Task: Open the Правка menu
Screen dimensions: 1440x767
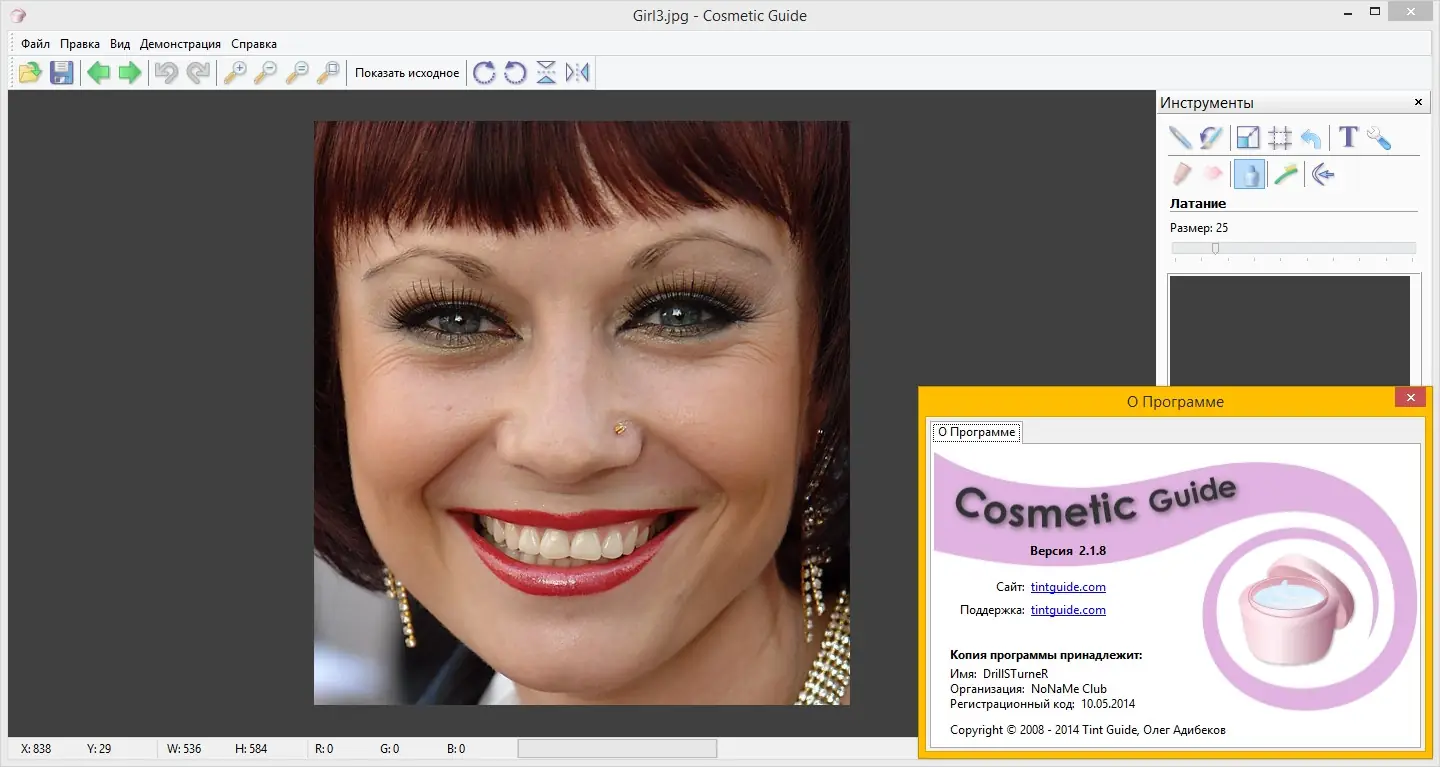Action: click(x=80, y=44)
